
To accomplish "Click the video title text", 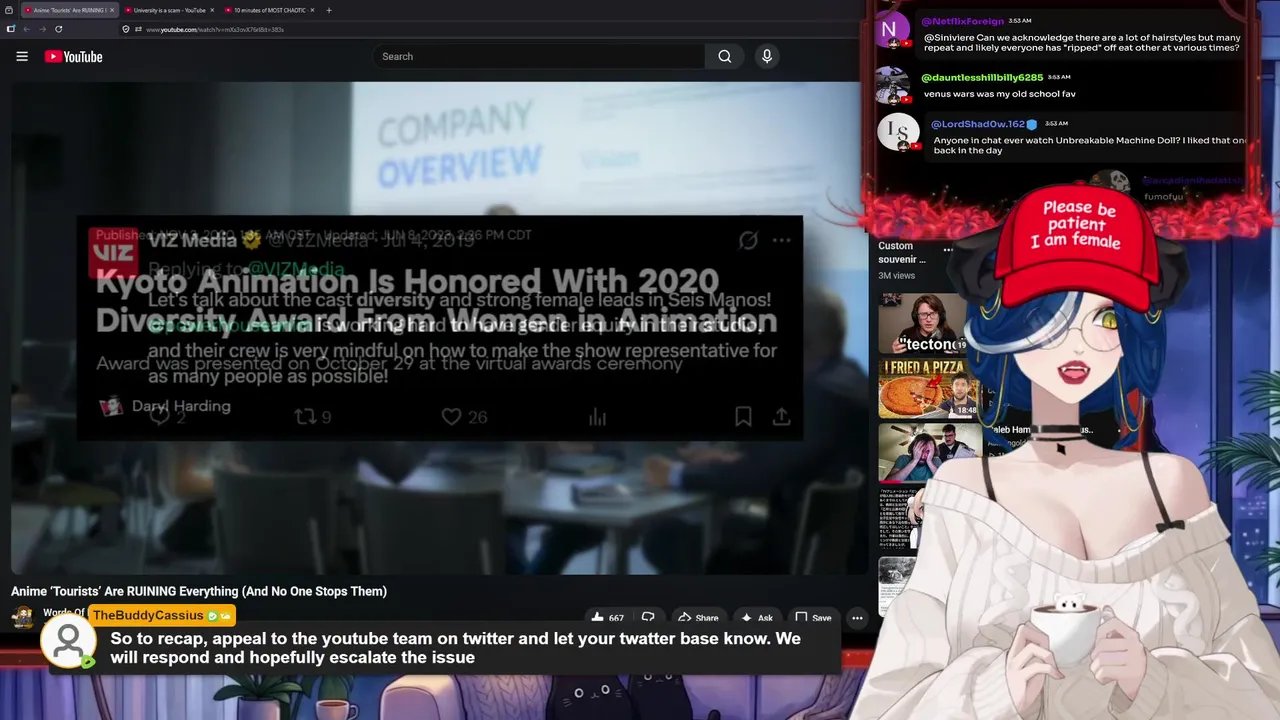I will pyautogui.click(x=199, y=591).
